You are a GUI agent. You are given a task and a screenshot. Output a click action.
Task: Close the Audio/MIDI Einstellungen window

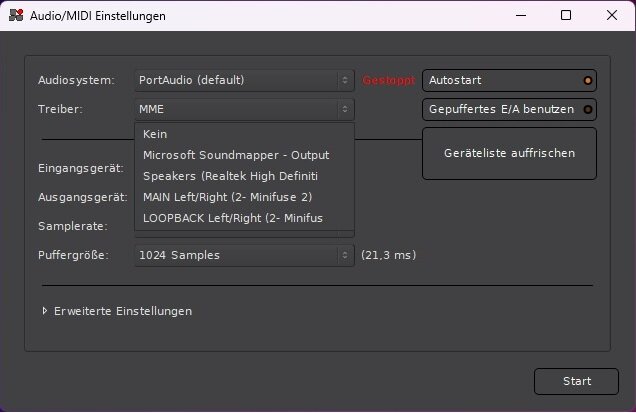click(x=612, y=15)
